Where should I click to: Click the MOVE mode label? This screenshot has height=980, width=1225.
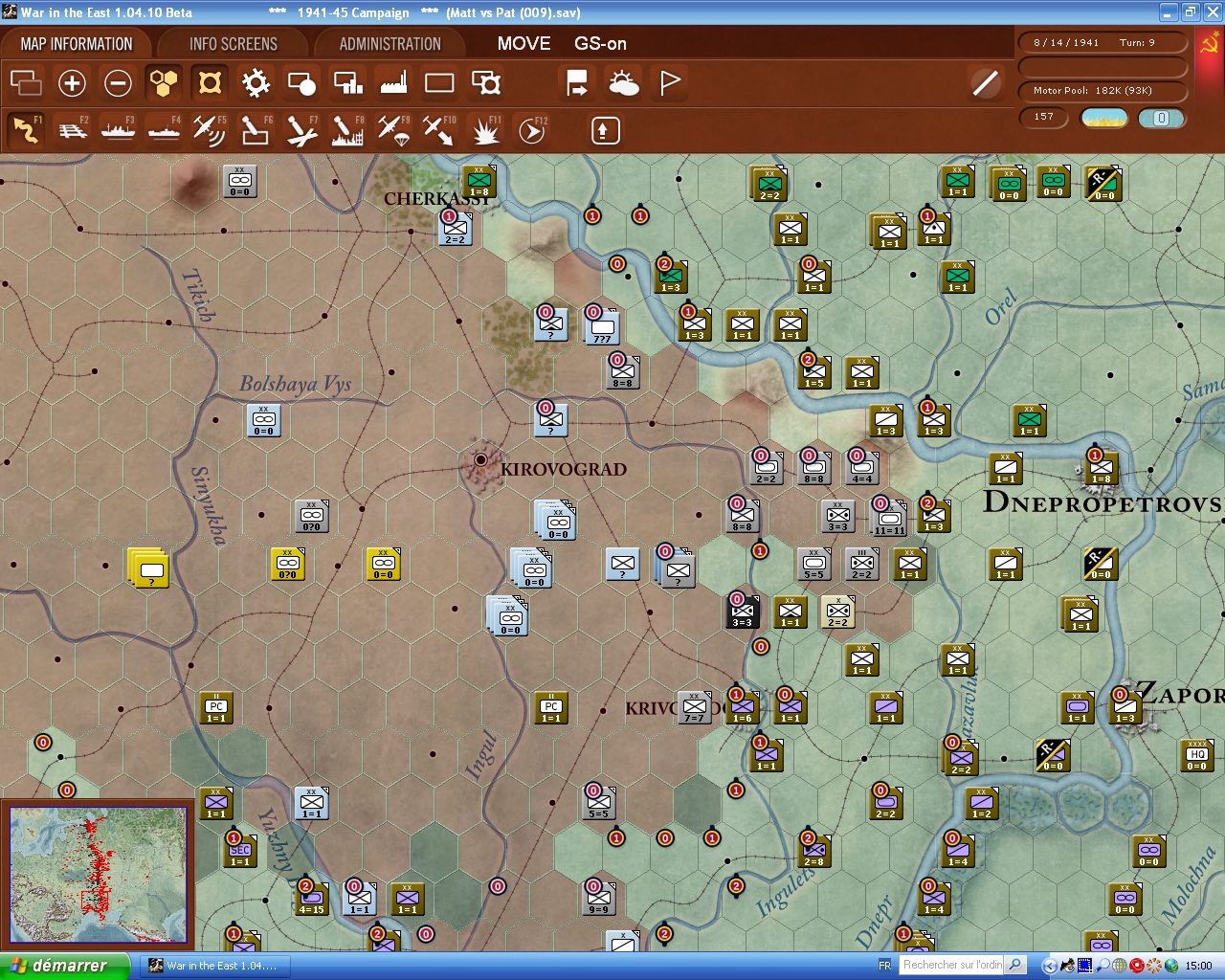click(x=524, y=44)
